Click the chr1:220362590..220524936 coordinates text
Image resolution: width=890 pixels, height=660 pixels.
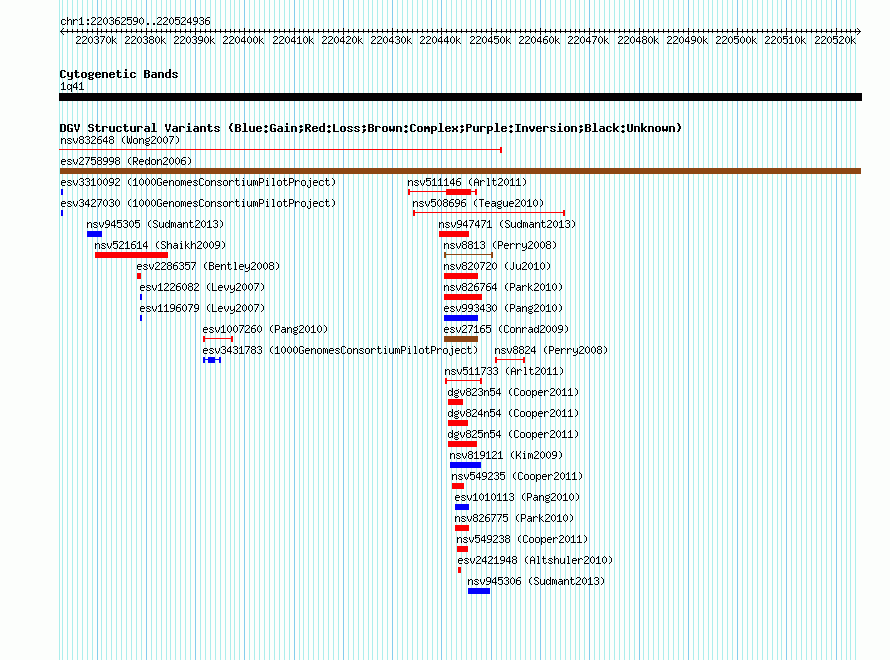(135, 21)
